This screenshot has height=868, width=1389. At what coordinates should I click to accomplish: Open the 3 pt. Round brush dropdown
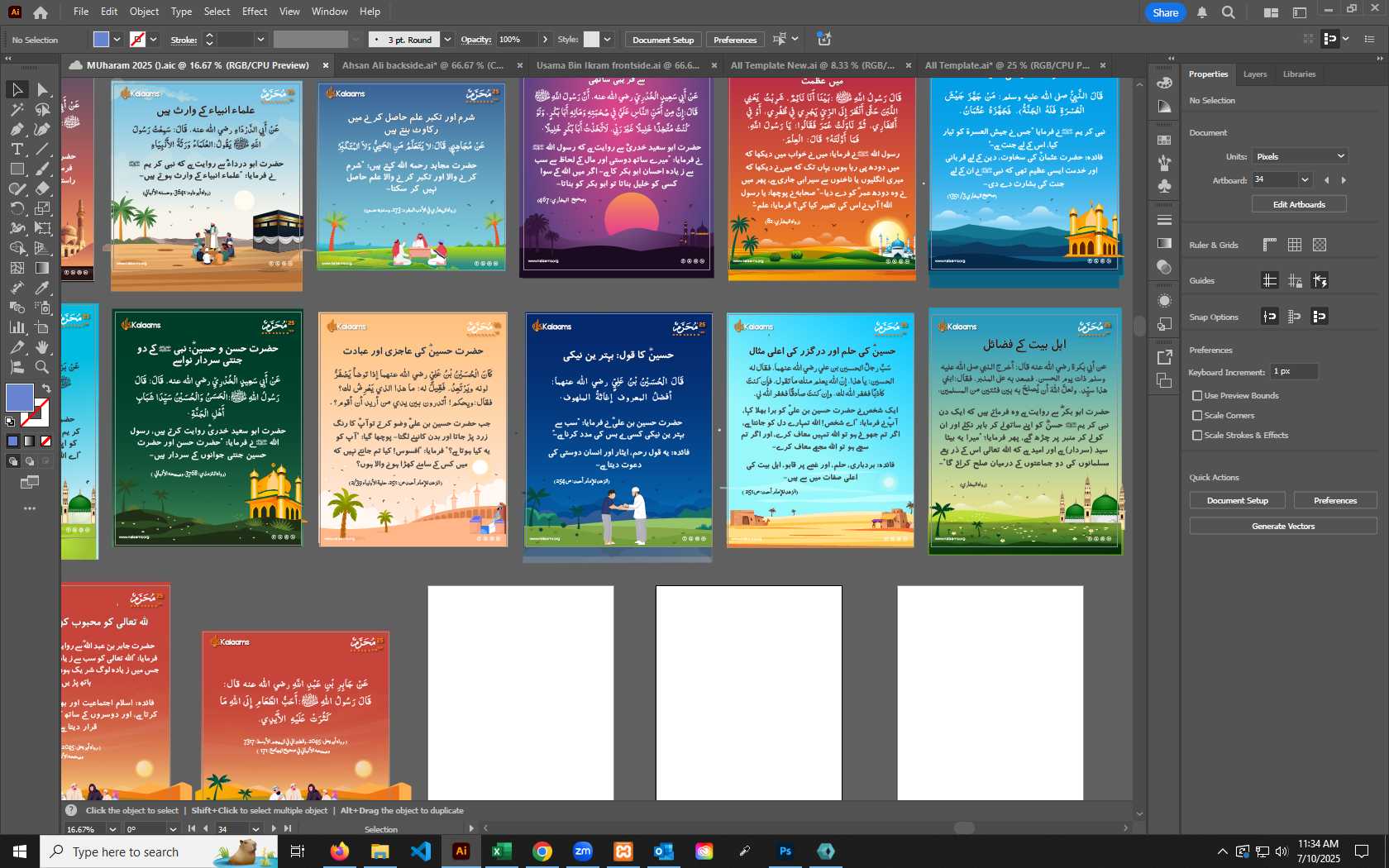[x=447, y=40]
